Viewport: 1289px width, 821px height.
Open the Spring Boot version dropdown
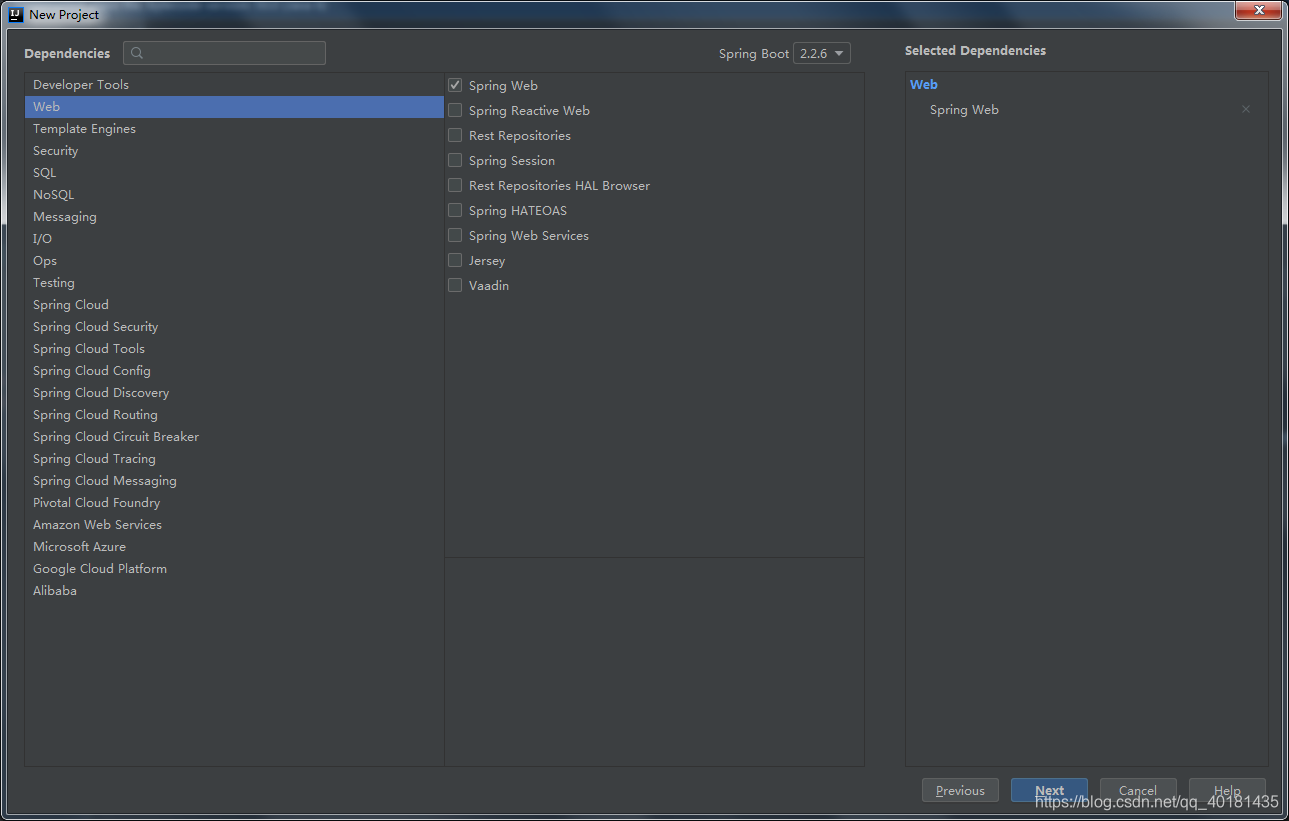822,54
